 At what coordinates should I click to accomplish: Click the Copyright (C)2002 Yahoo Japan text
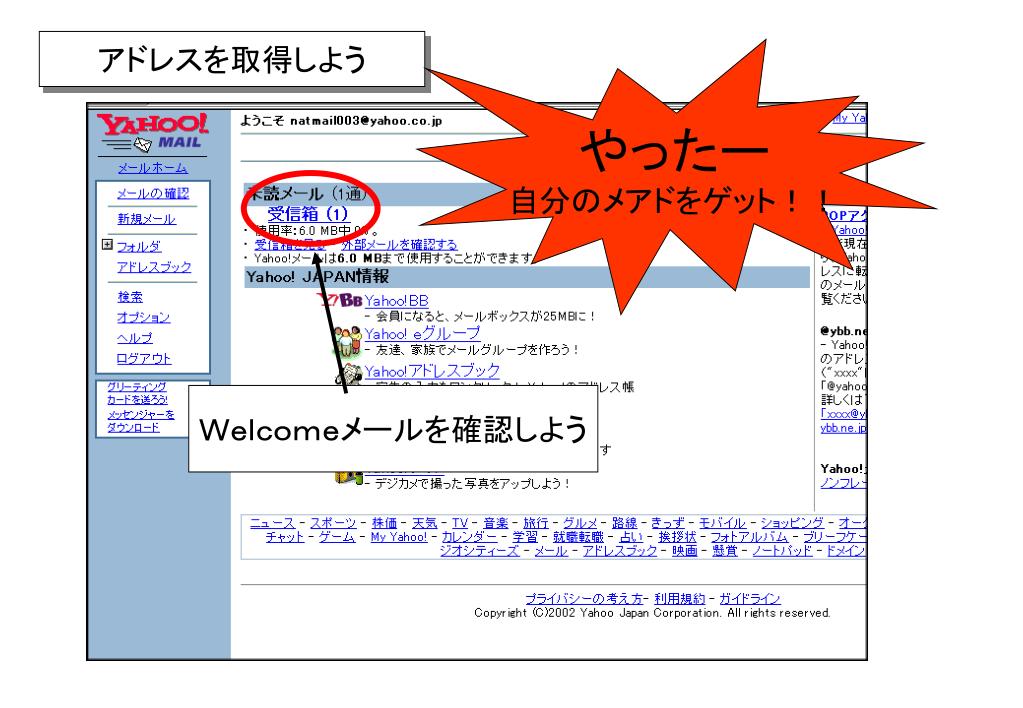(652, 613)
